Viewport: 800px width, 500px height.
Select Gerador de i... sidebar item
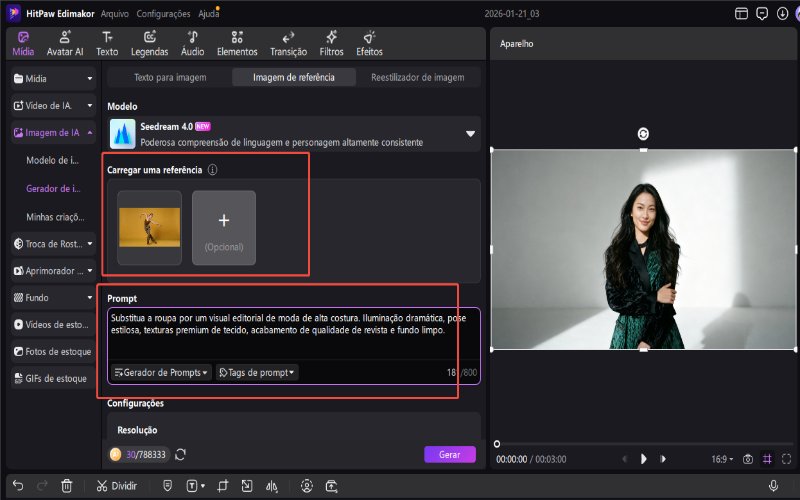[53, 188]
